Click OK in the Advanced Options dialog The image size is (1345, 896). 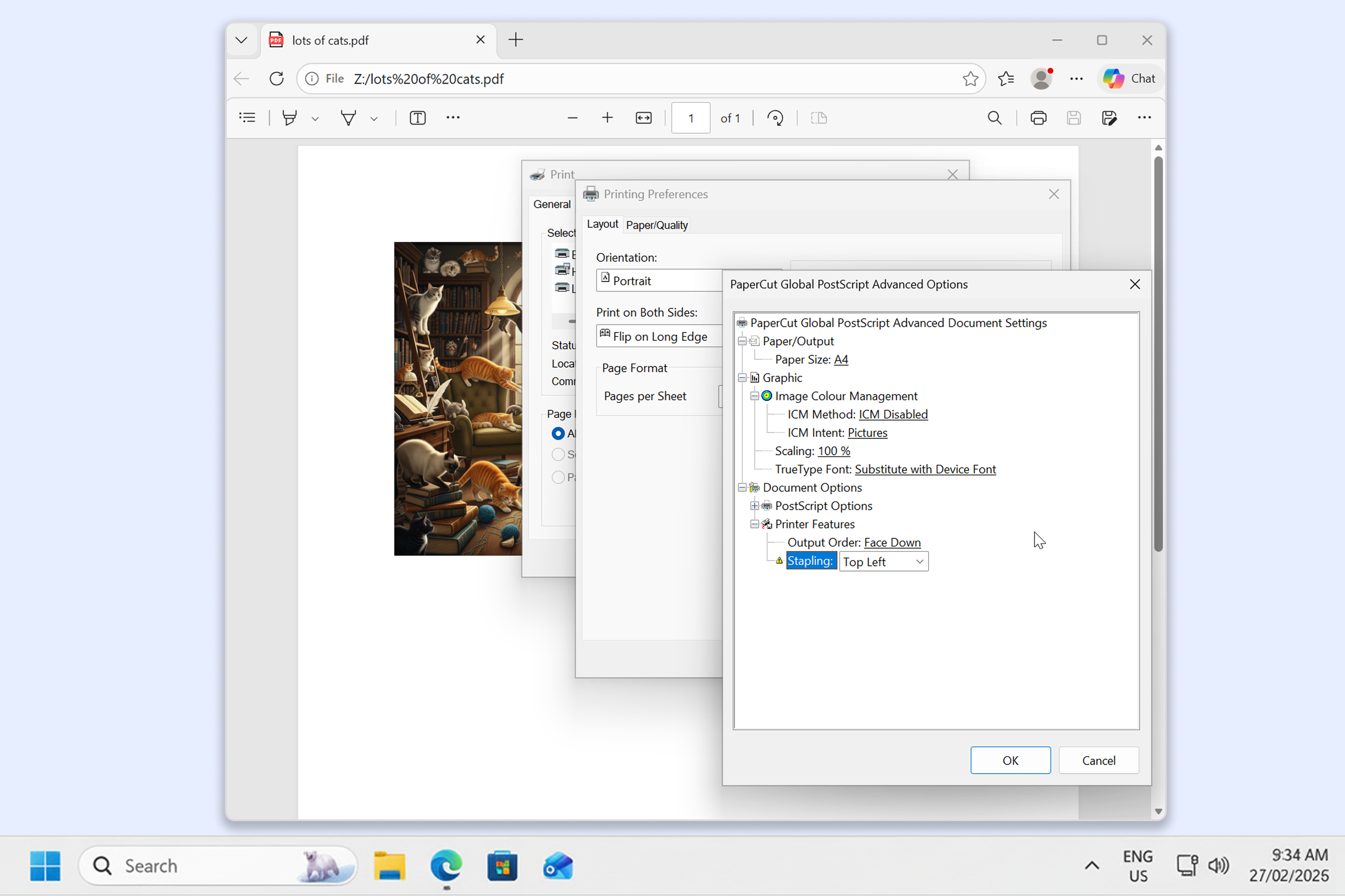[x=1010, y=760]
